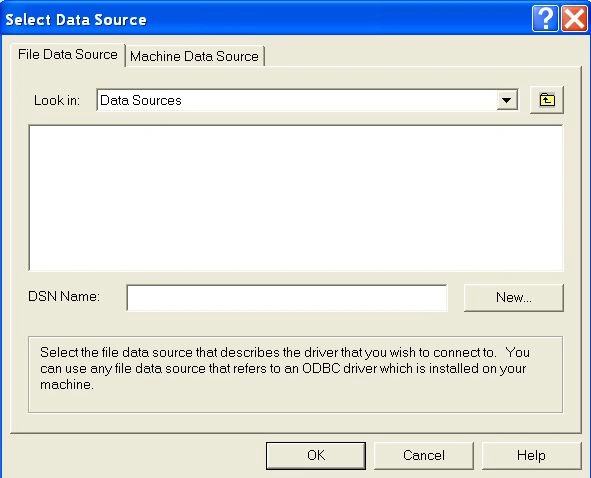Go up one folder level icon
This screenshot has height=478, width=591.
[x=547, y=100]
